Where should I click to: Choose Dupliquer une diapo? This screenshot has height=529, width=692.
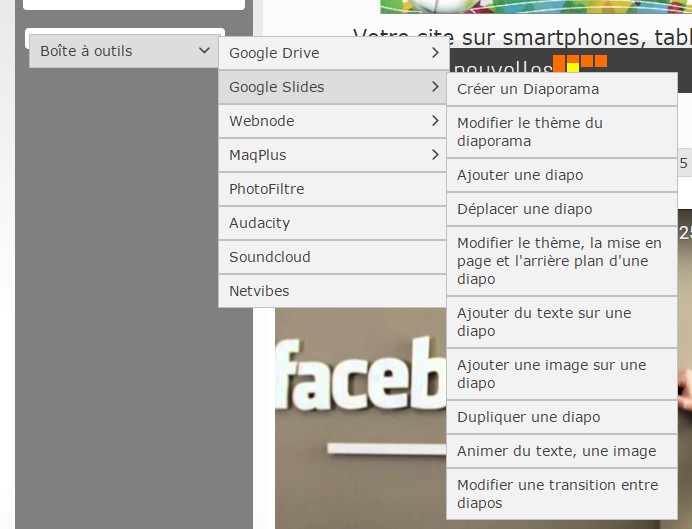click(x=562, y=417)
